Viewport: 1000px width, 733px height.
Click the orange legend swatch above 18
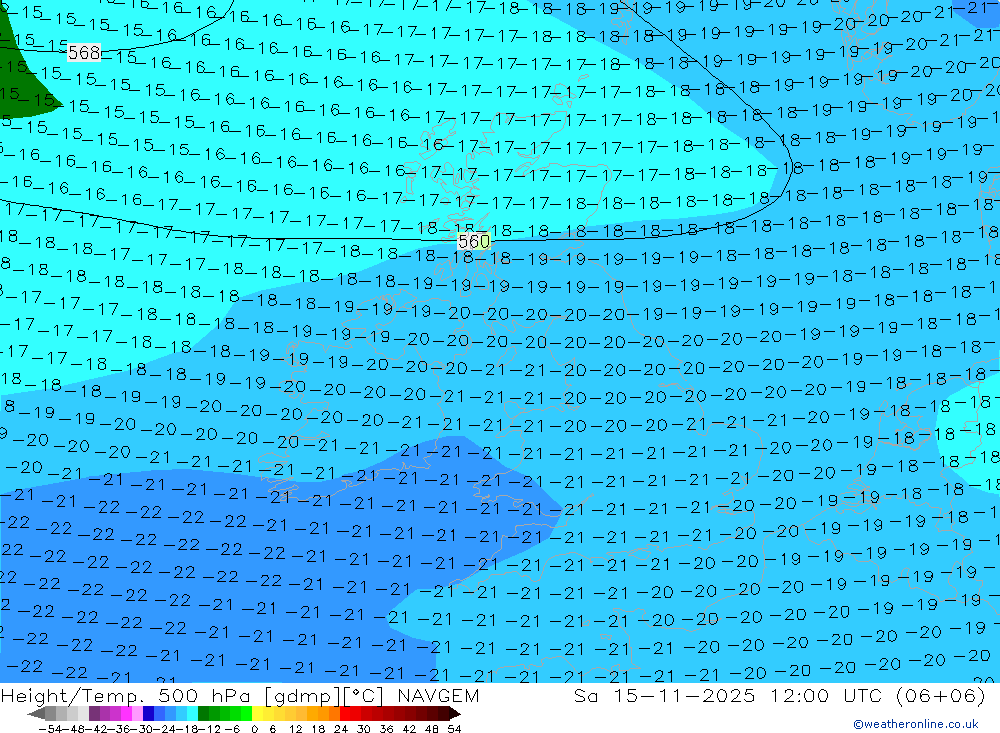[323, 713]
